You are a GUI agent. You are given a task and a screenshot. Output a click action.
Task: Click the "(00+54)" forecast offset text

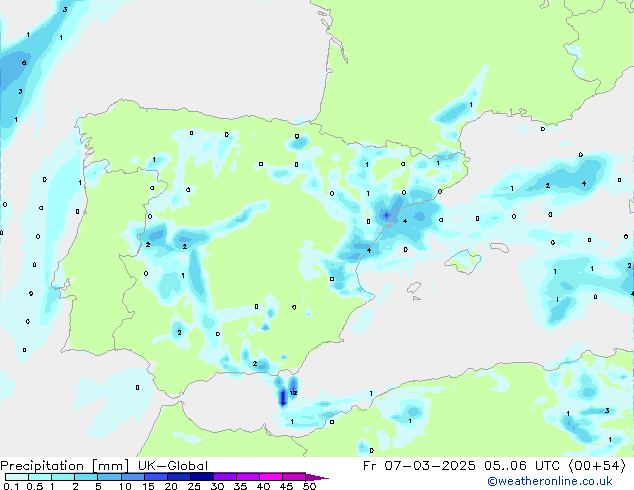[597, 466]
